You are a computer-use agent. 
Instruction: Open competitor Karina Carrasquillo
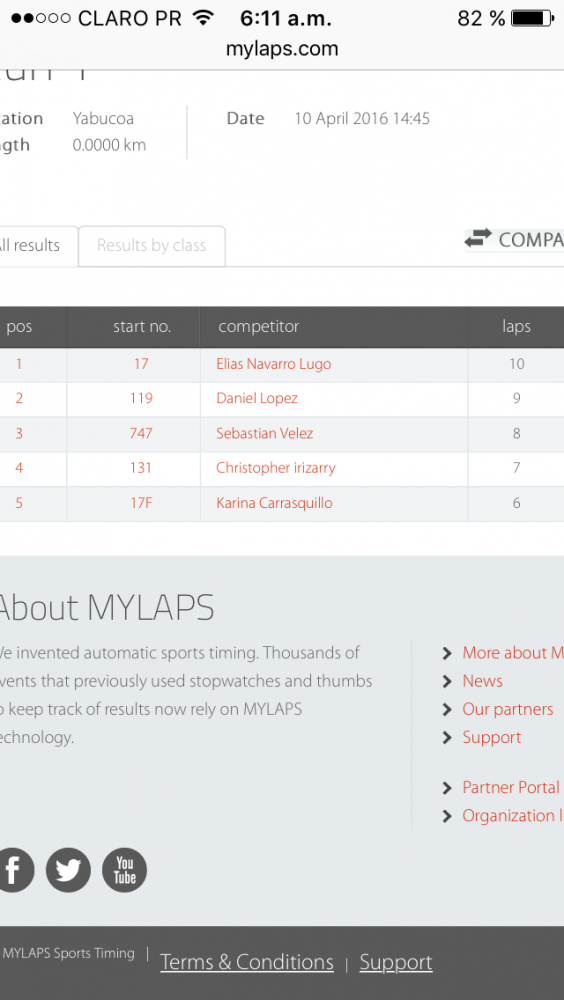click(x=274, y=503)
